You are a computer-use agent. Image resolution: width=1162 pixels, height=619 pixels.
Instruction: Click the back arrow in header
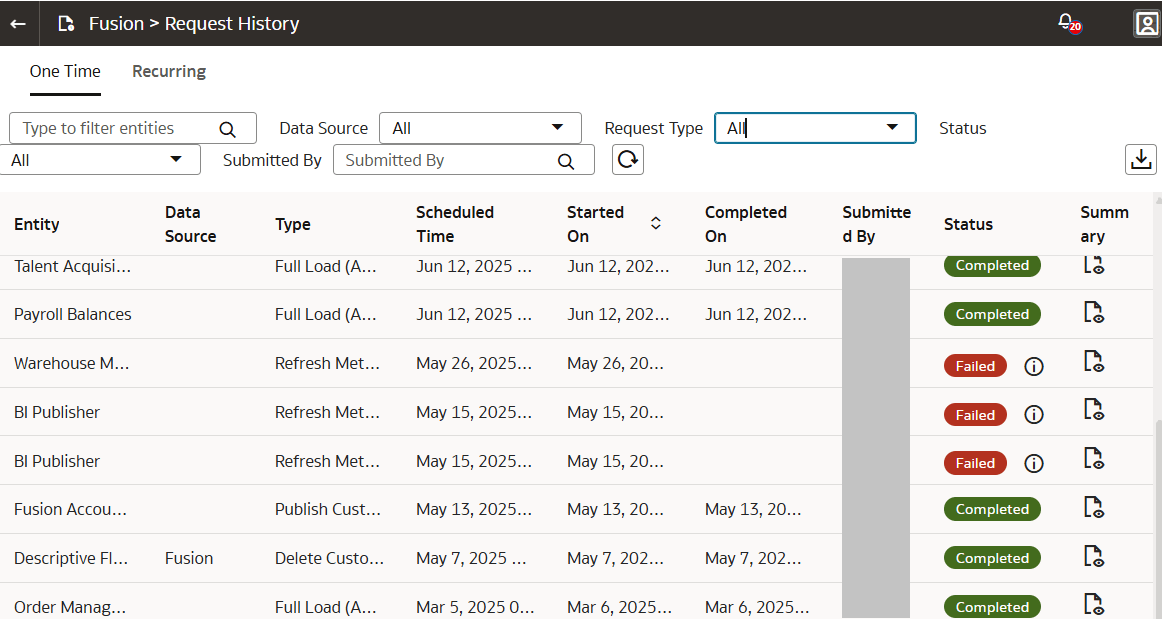click(18, 23)
